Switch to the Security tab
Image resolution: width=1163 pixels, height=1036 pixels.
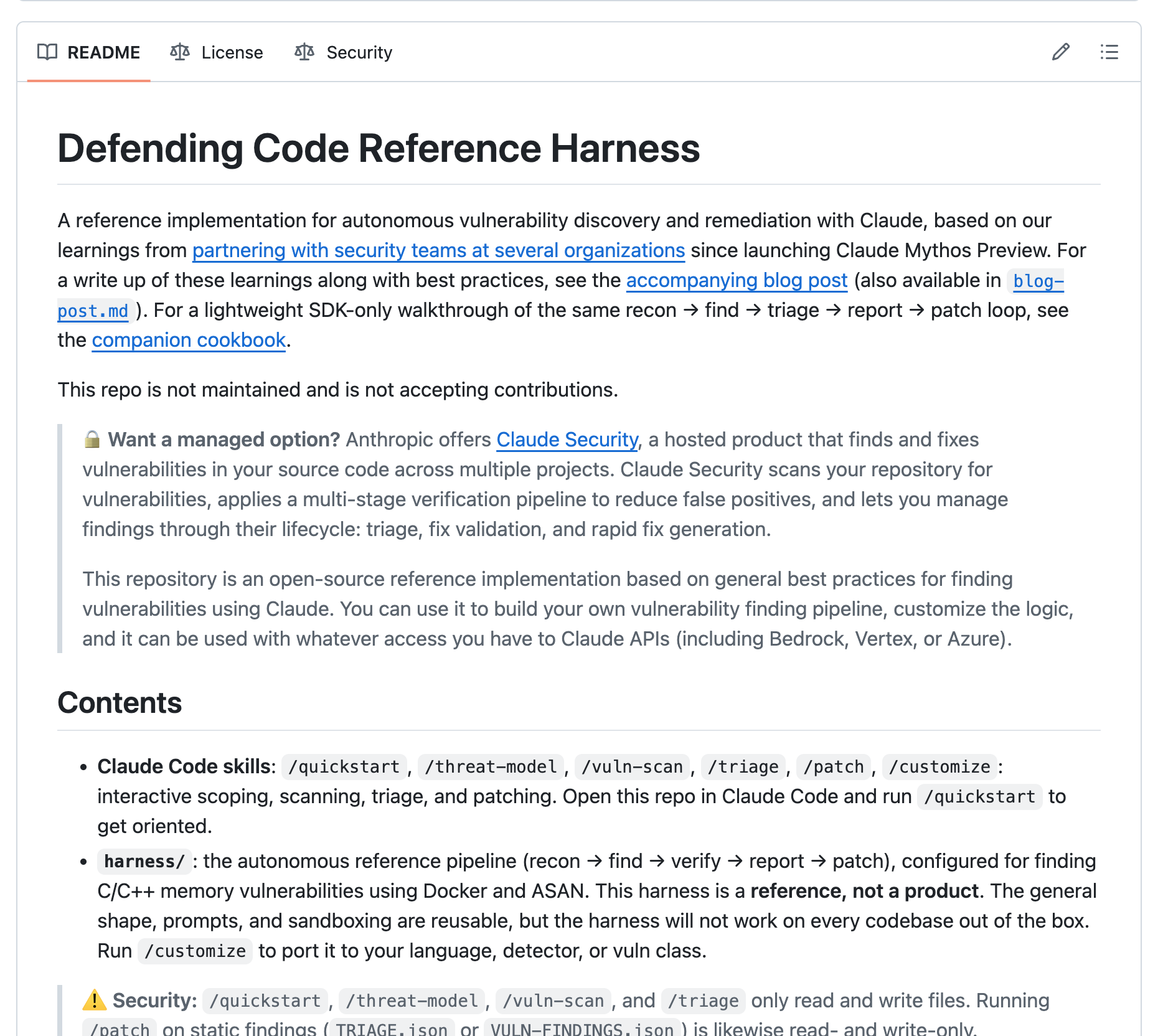(x=344, y=52)
